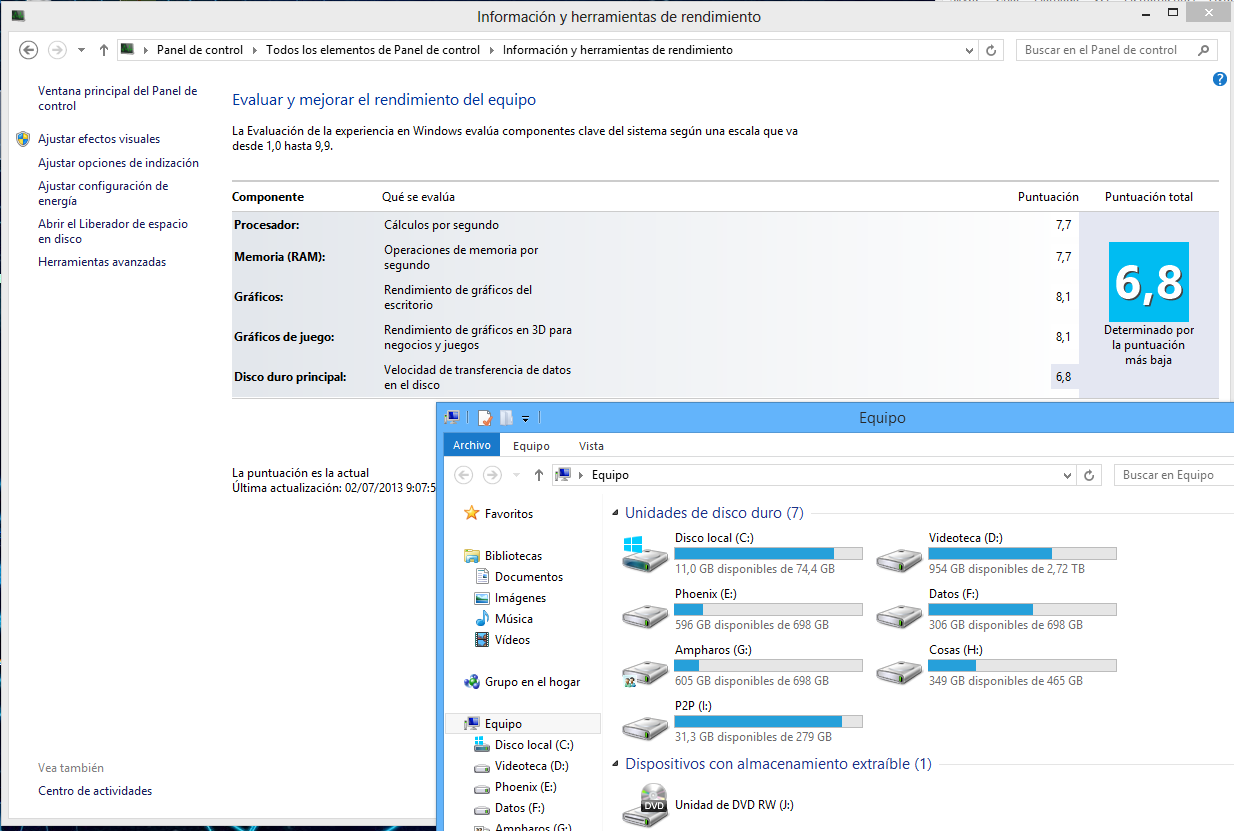Click the Control Panel window title bar icon
The width and height of the screenshot is (1234, 831).
point(18,16)
